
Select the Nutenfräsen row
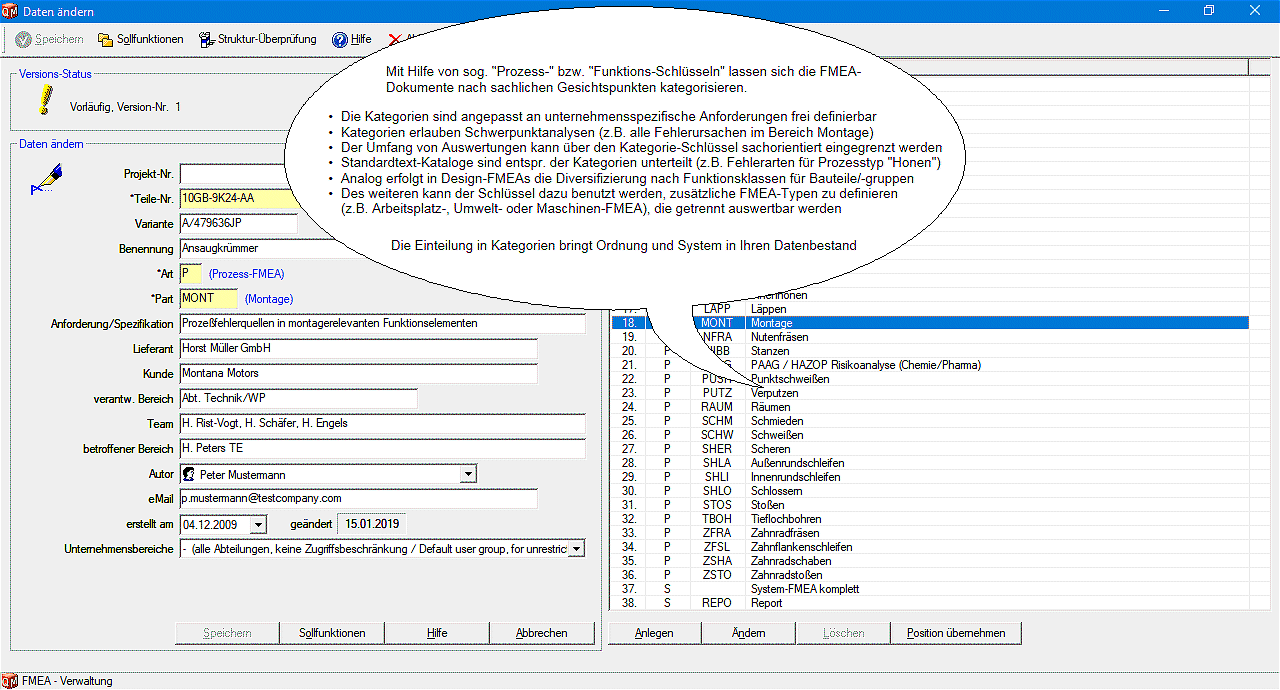click(929, 337)
